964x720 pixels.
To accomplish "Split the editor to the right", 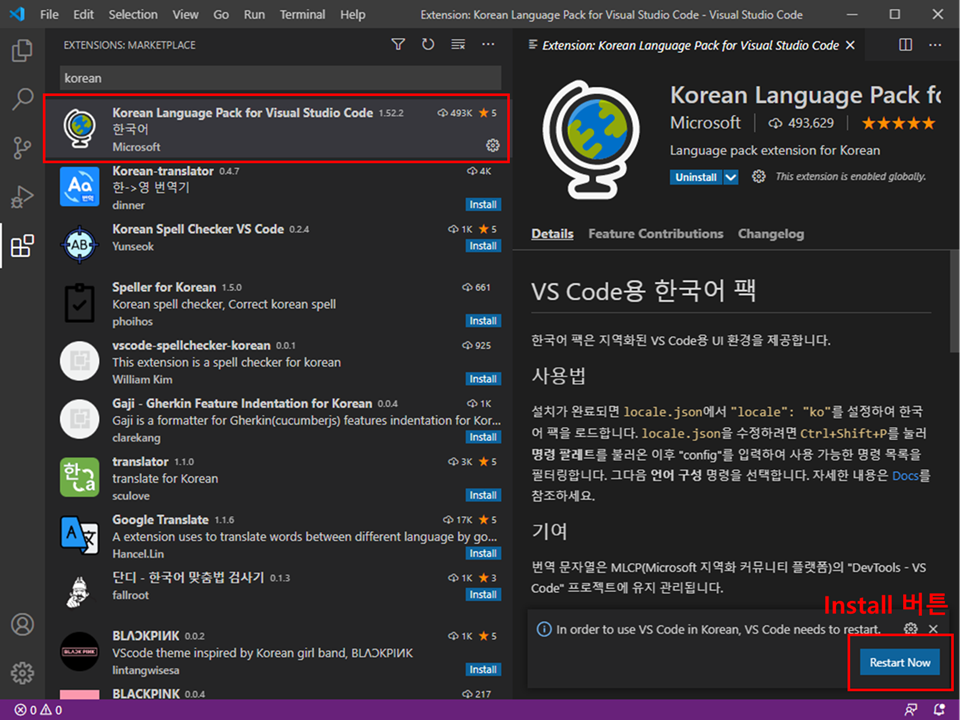I will point(906,45).
